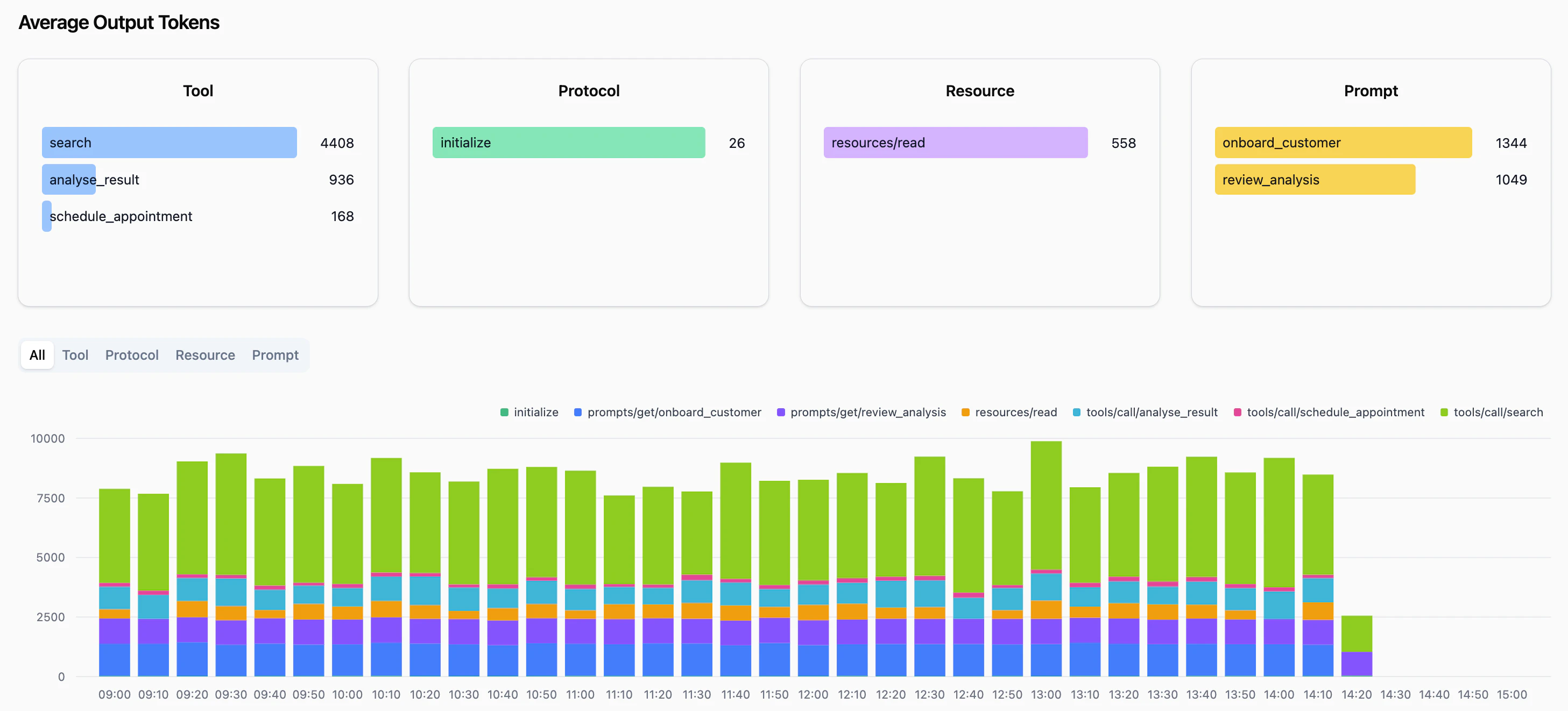This screenshot has width=1568, height=711.
Task: Select the All filter tab
Action: click(37, 355)
